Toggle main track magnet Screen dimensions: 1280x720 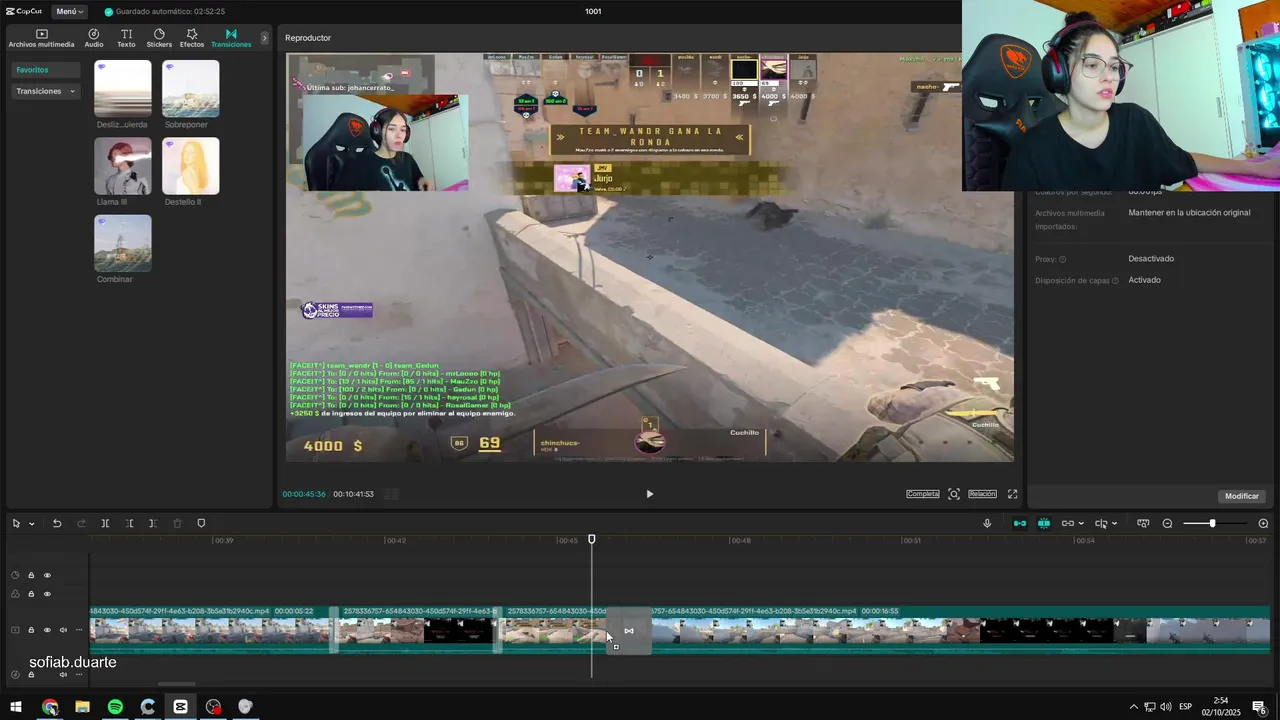[x=1020, y=524]
